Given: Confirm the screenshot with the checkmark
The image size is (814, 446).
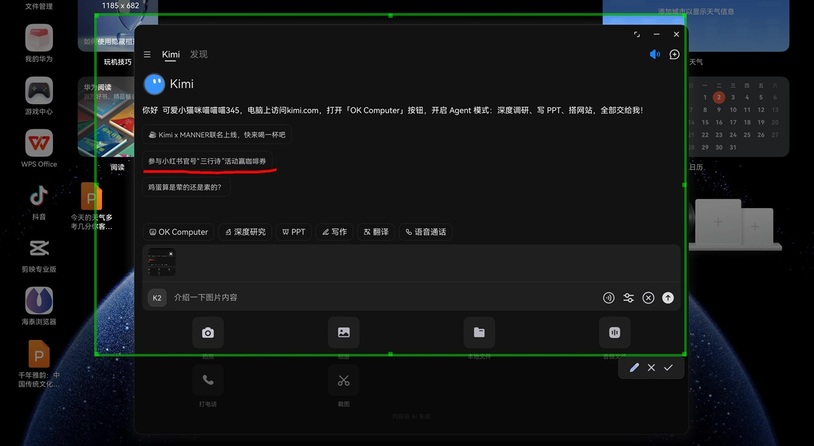Looking at the screenshot, I should tap(668, 368).
